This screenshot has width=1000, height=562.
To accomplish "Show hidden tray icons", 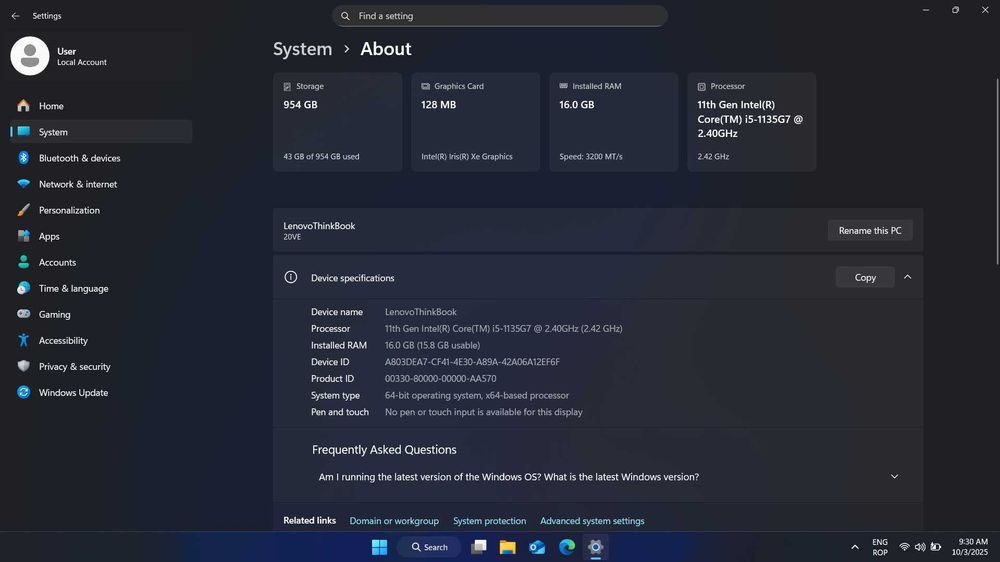I will [855, 547].
